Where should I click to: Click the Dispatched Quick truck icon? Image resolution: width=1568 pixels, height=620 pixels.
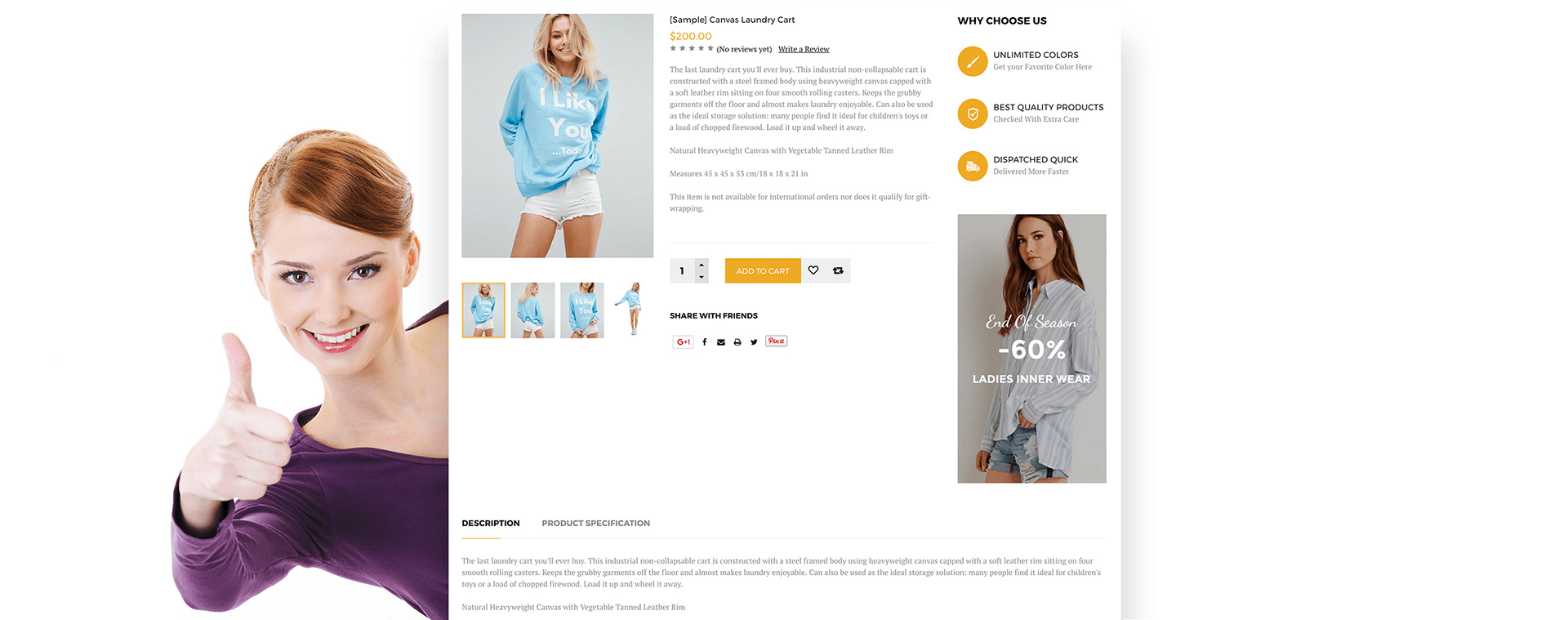pos(973,166)
